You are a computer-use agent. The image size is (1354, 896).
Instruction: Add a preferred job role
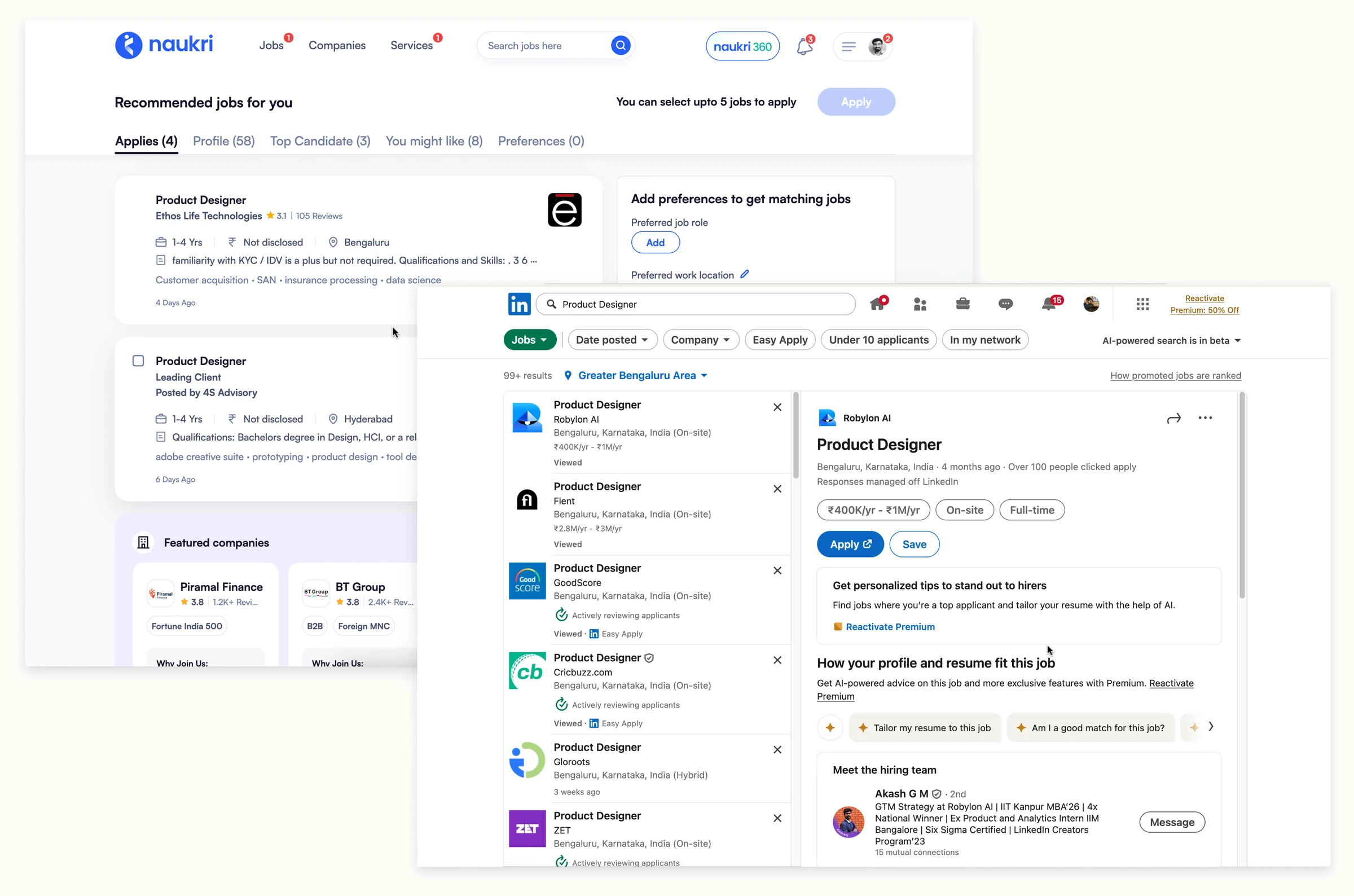(x=655, y=242)
